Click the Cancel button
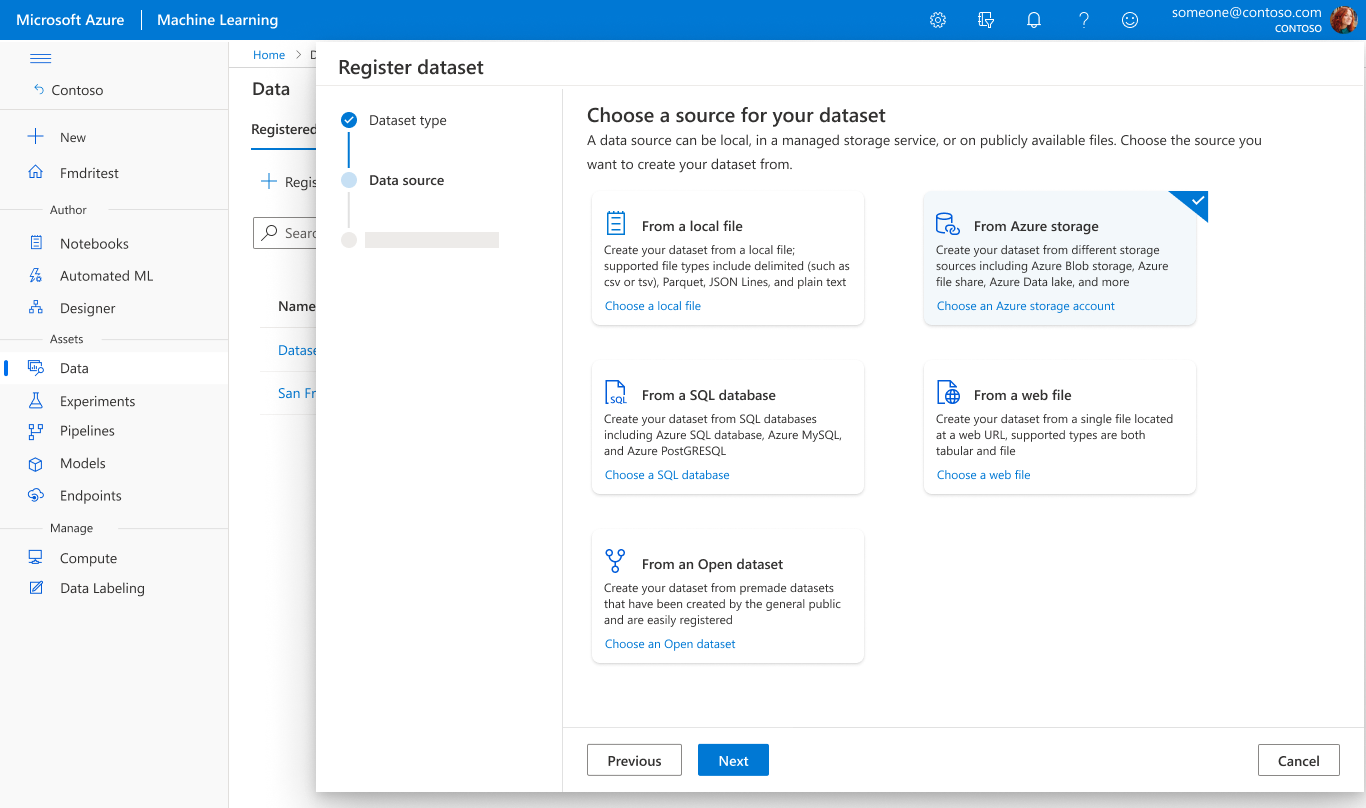1366x808 pixels. coord(1299,760)
